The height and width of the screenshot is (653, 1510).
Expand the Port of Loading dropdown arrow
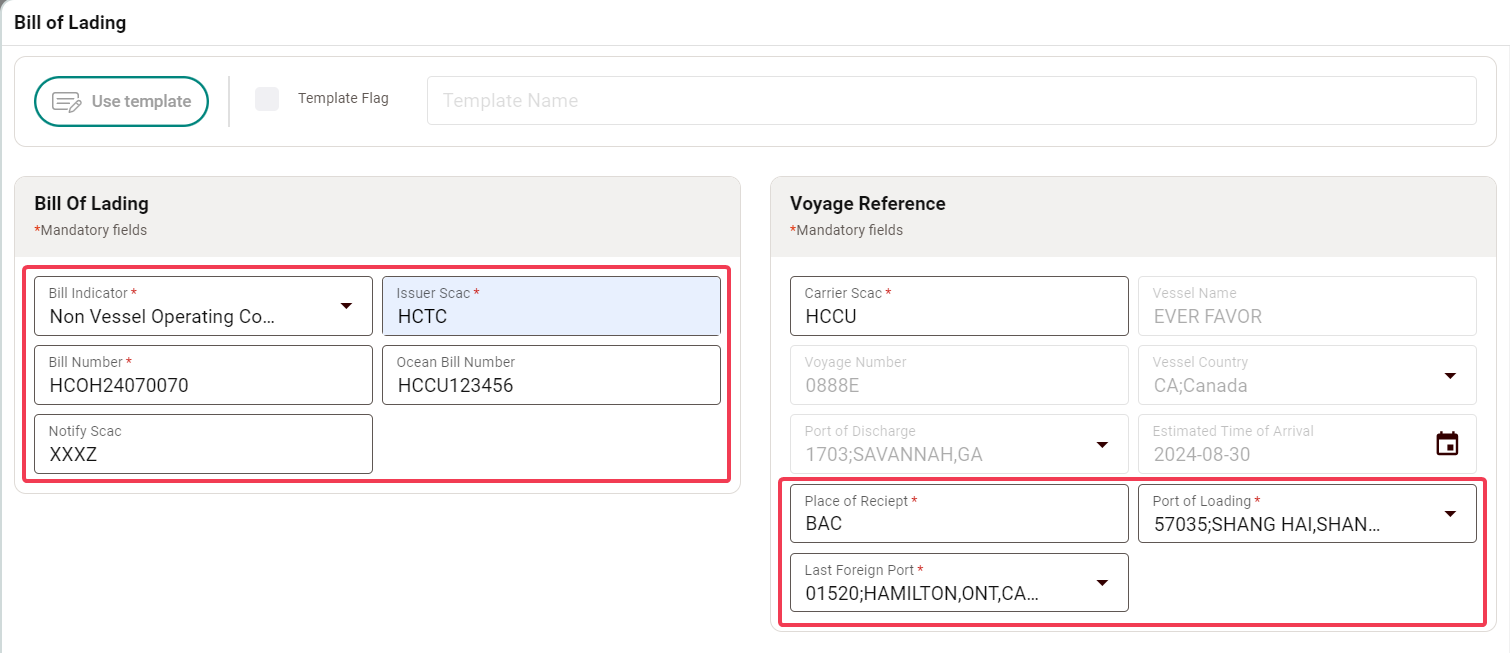point(1450,513)
